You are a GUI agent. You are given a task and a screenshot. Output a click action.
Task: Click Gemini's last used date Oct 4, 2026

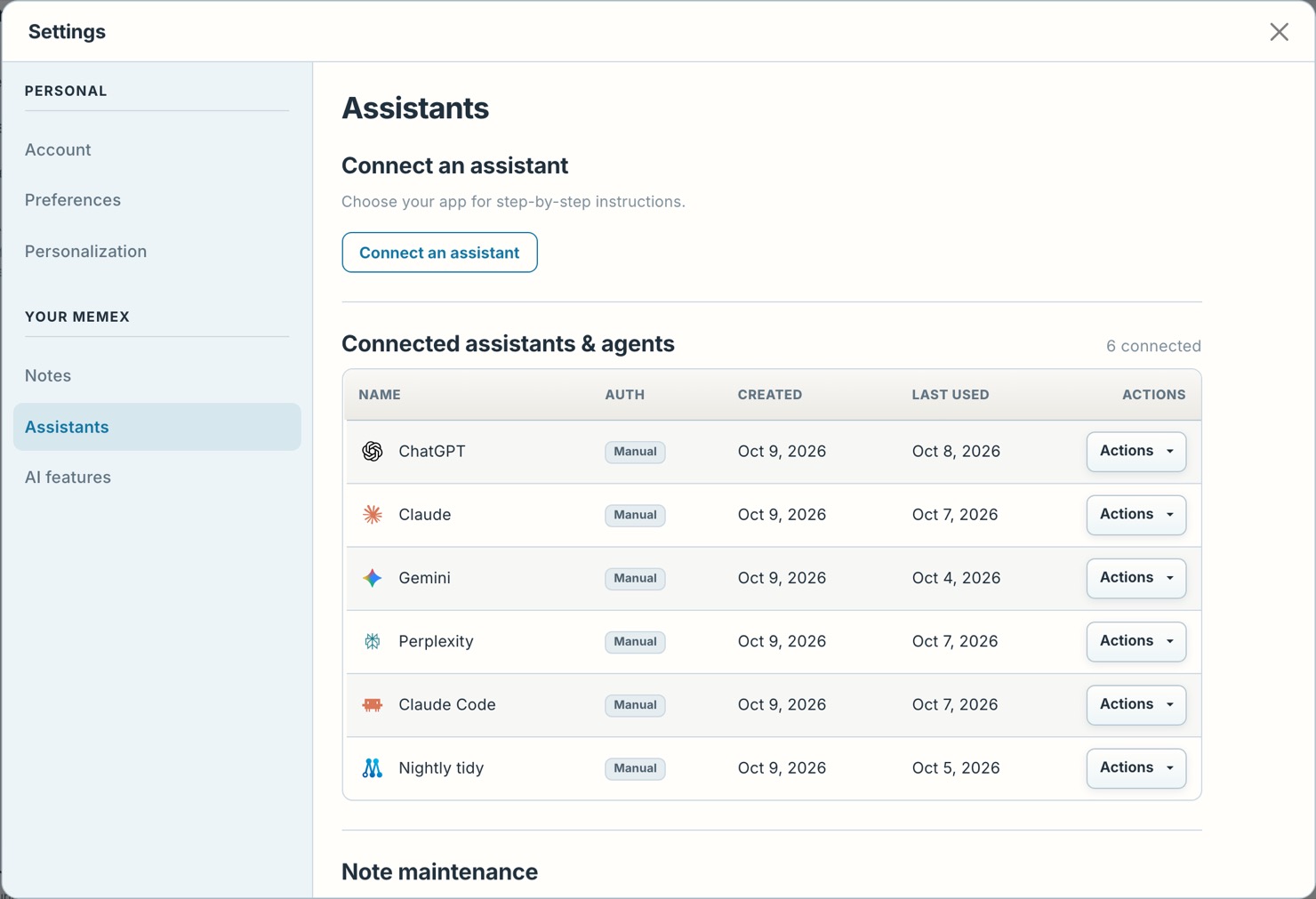tap(956, 578)
